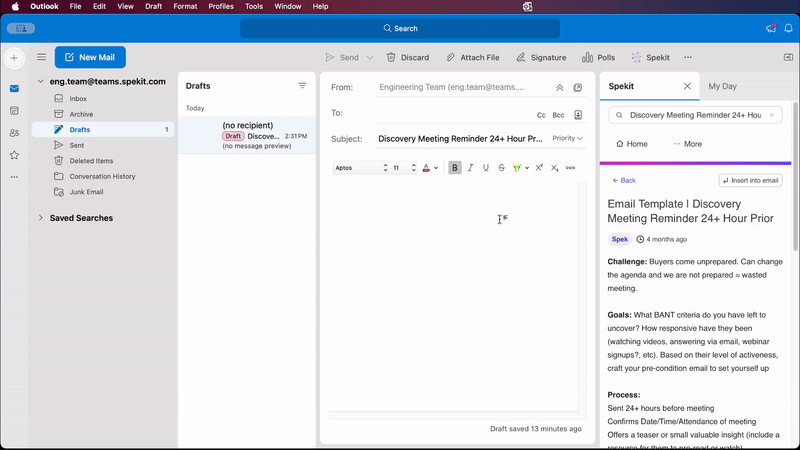The image size is (800, 450).
Task: Open the highlight color dropdown arrow
Action: [x=527, y=168]
